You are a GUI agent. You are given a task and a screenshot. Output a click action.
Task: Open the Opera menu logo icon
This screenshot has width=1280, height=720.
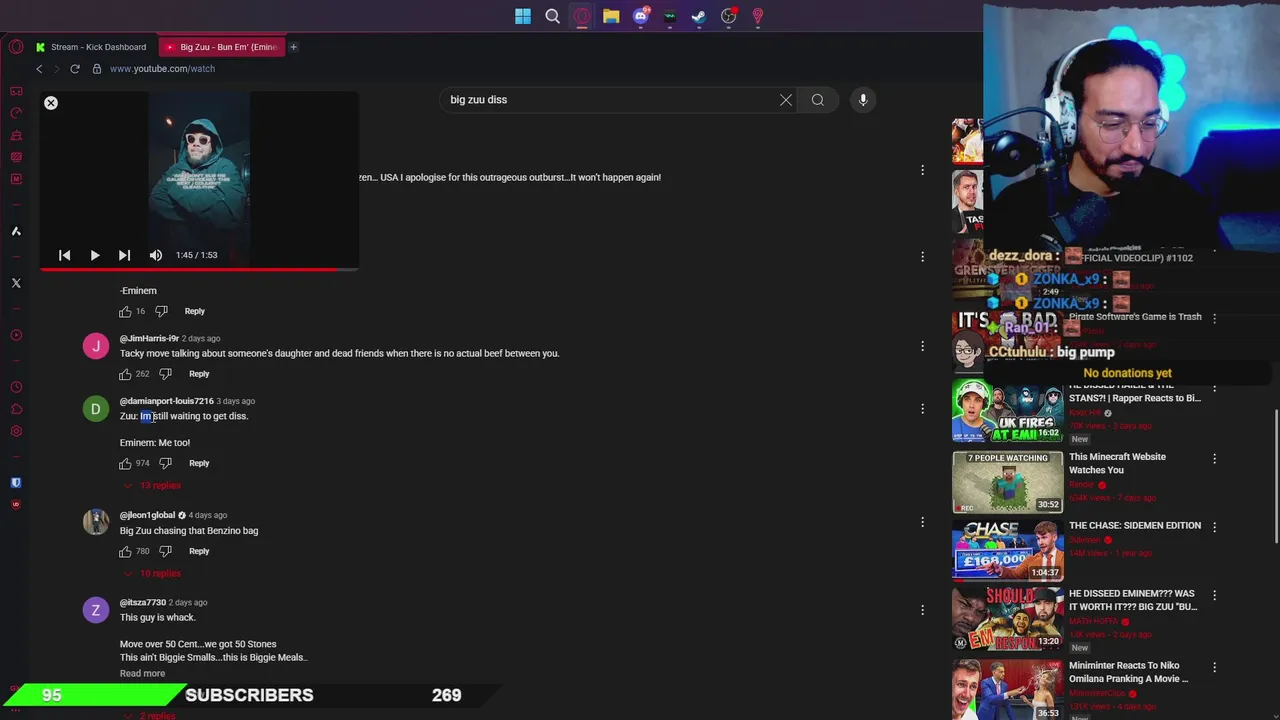pos(16,47)
